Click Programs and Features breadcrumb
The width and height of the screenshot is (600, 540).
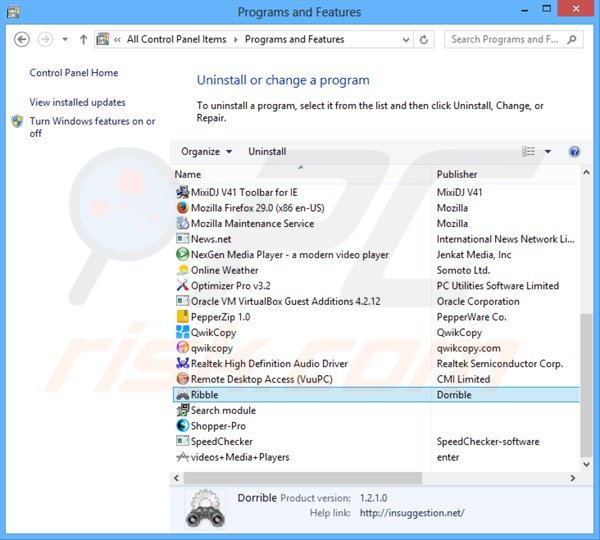[294, 39]
